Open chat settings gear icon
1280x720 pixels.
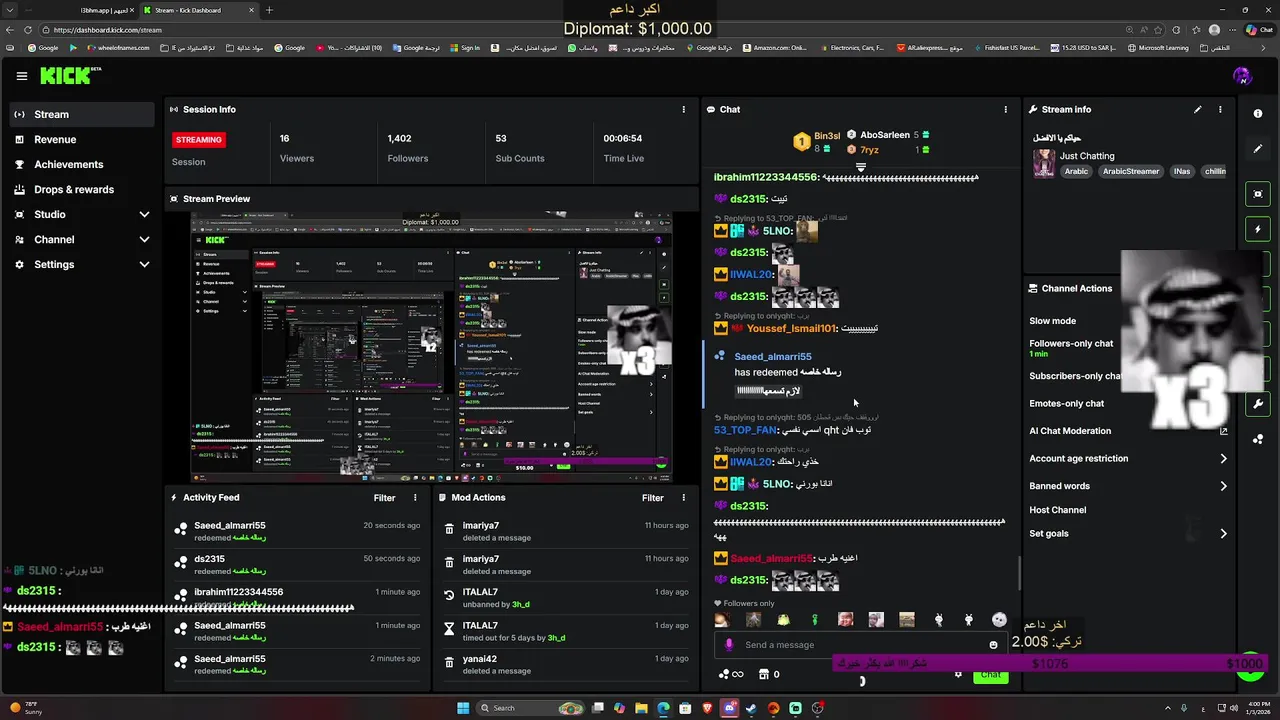(x=958, y=674)
